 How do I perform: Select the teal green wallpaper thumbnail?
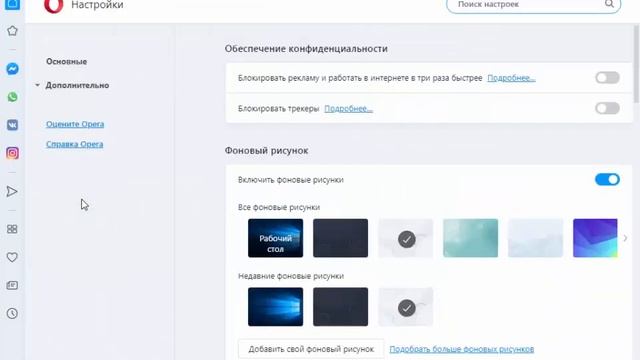coord(471,238)
